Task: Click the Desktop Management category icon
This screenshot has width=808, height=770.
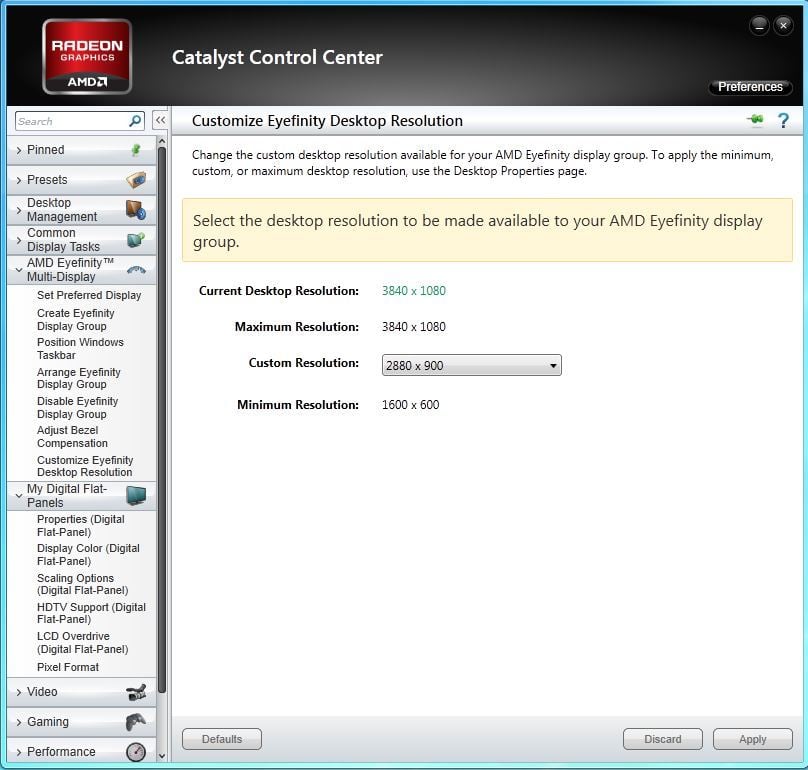Action: [x=136, y=210]
